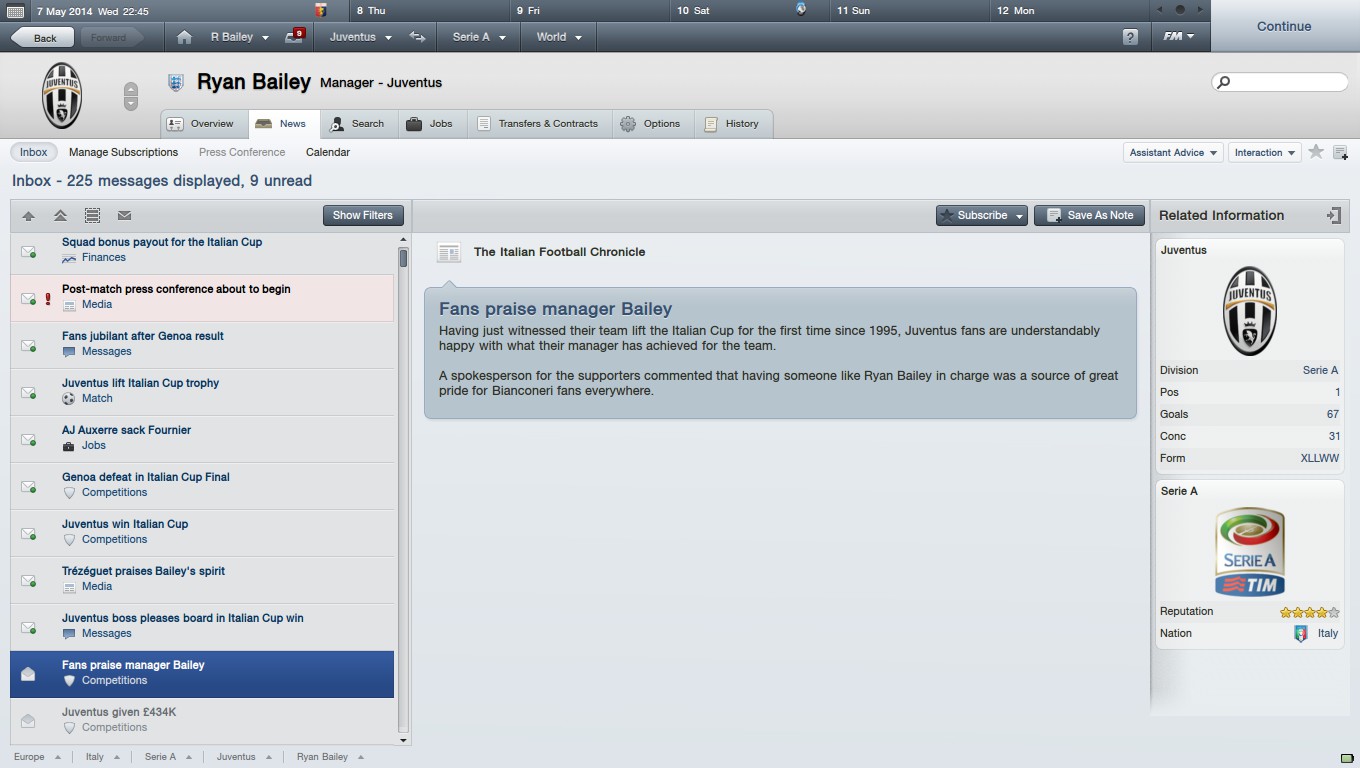Go to the home icon in navigation bar
The width and height of the screenshot is (1360, 768).
[x=184, y=37]
